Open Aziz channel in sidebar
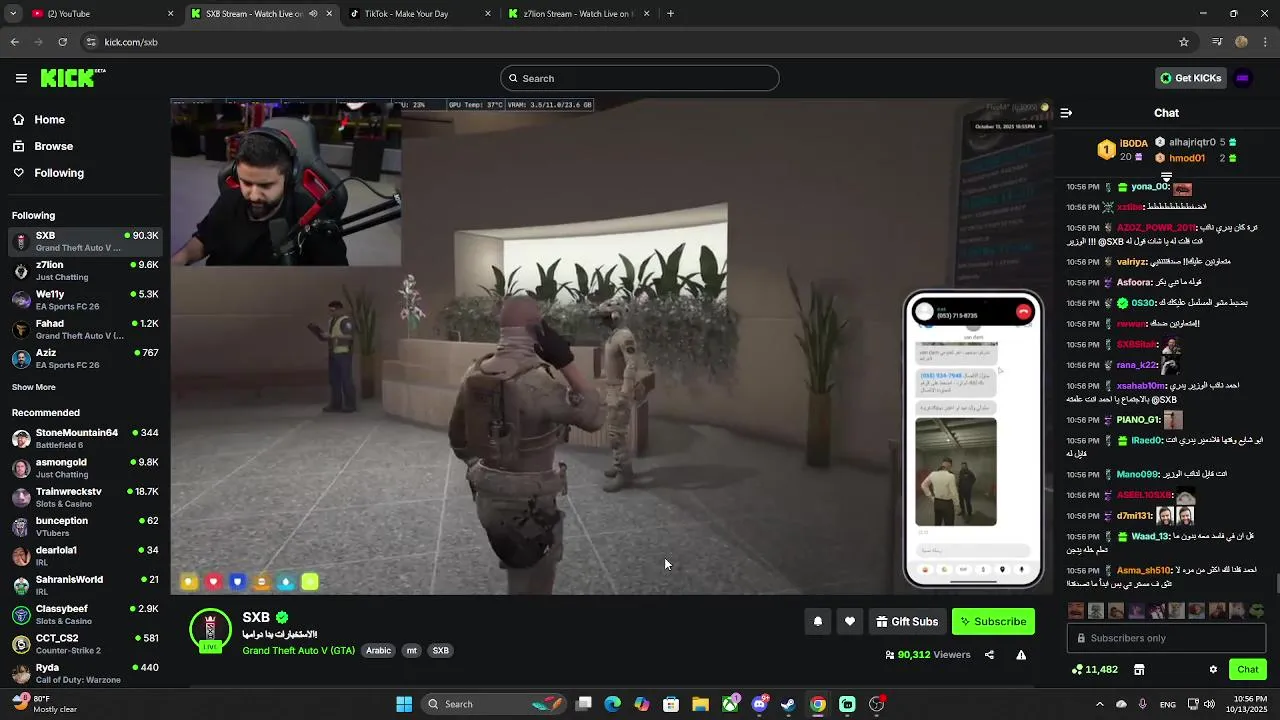 85,358
